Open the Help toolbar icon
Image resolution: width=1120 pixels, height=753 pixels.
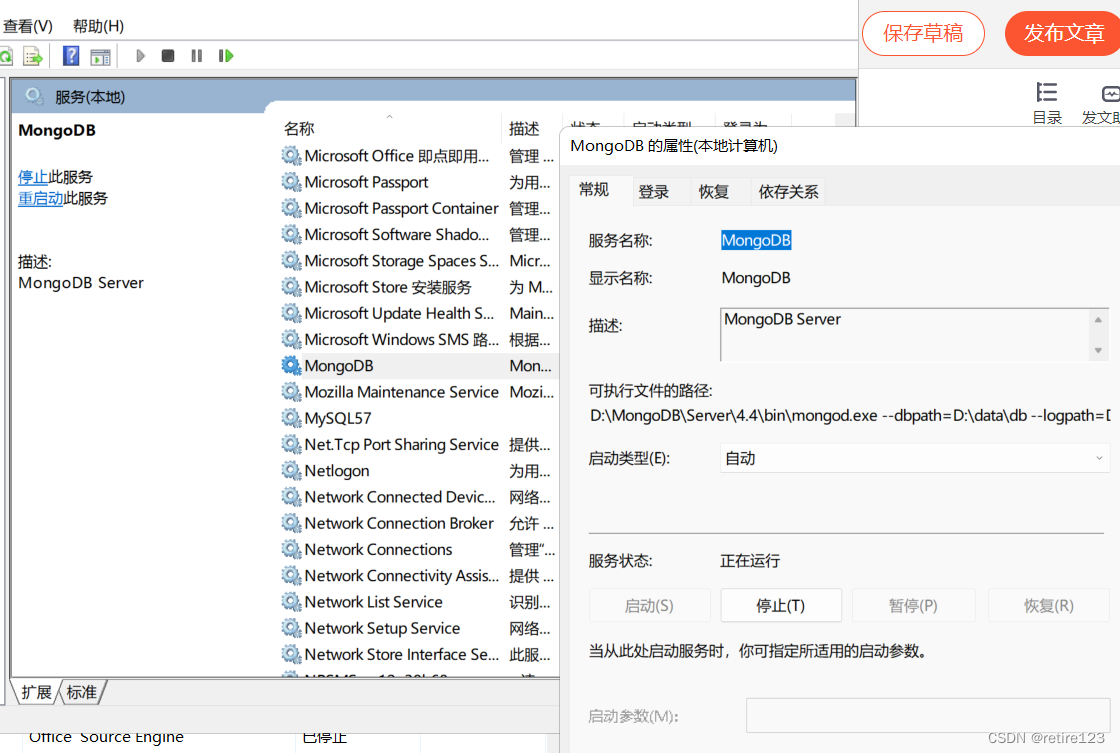[x=71, y=56]
